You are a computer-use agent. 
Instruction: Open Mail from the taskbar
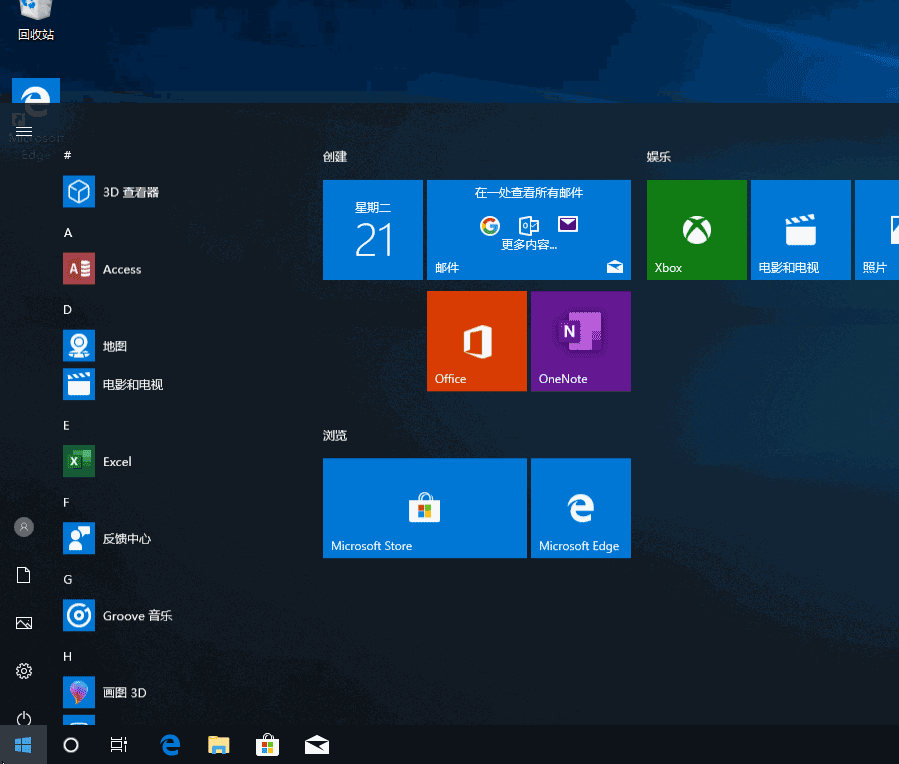pos(316,744)
